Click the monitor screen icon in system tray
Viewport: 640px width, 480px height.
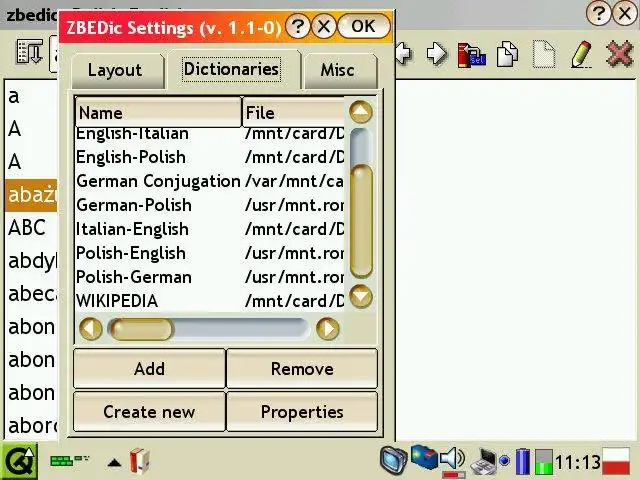393,459
